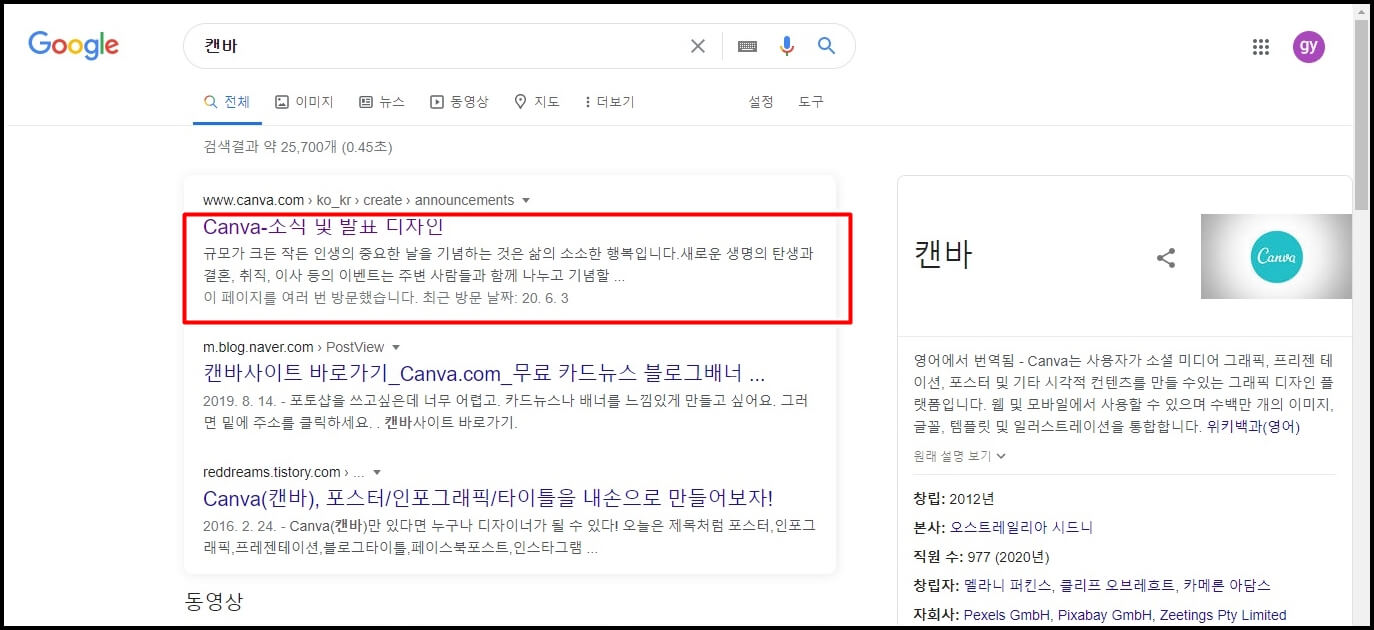The image size is (1374, 630).
Task: Switch to the 뉴스 tab
Action: click(x=382, y=102)
